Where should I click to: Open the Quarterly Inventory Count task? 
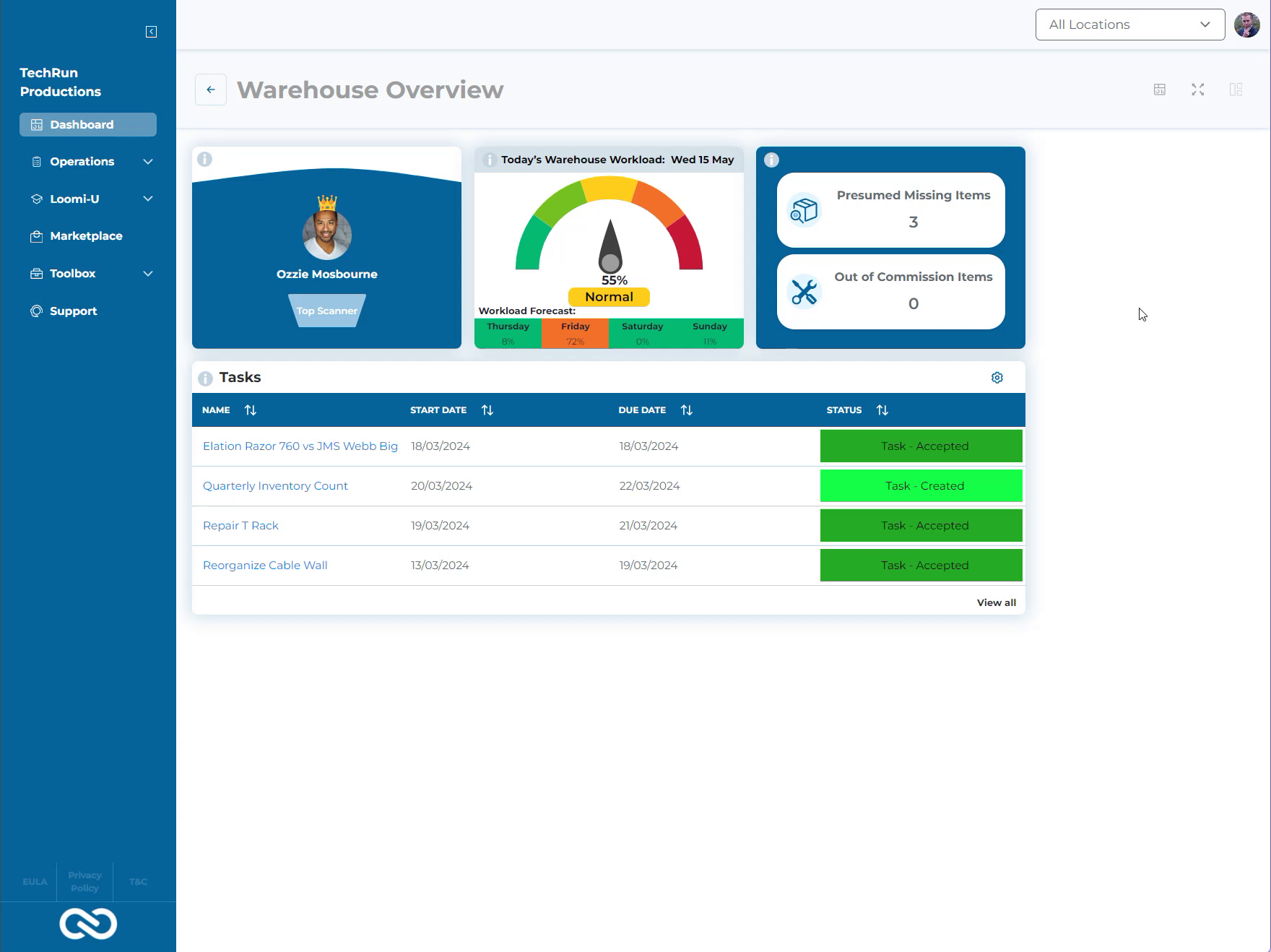[x=275, y=486]
